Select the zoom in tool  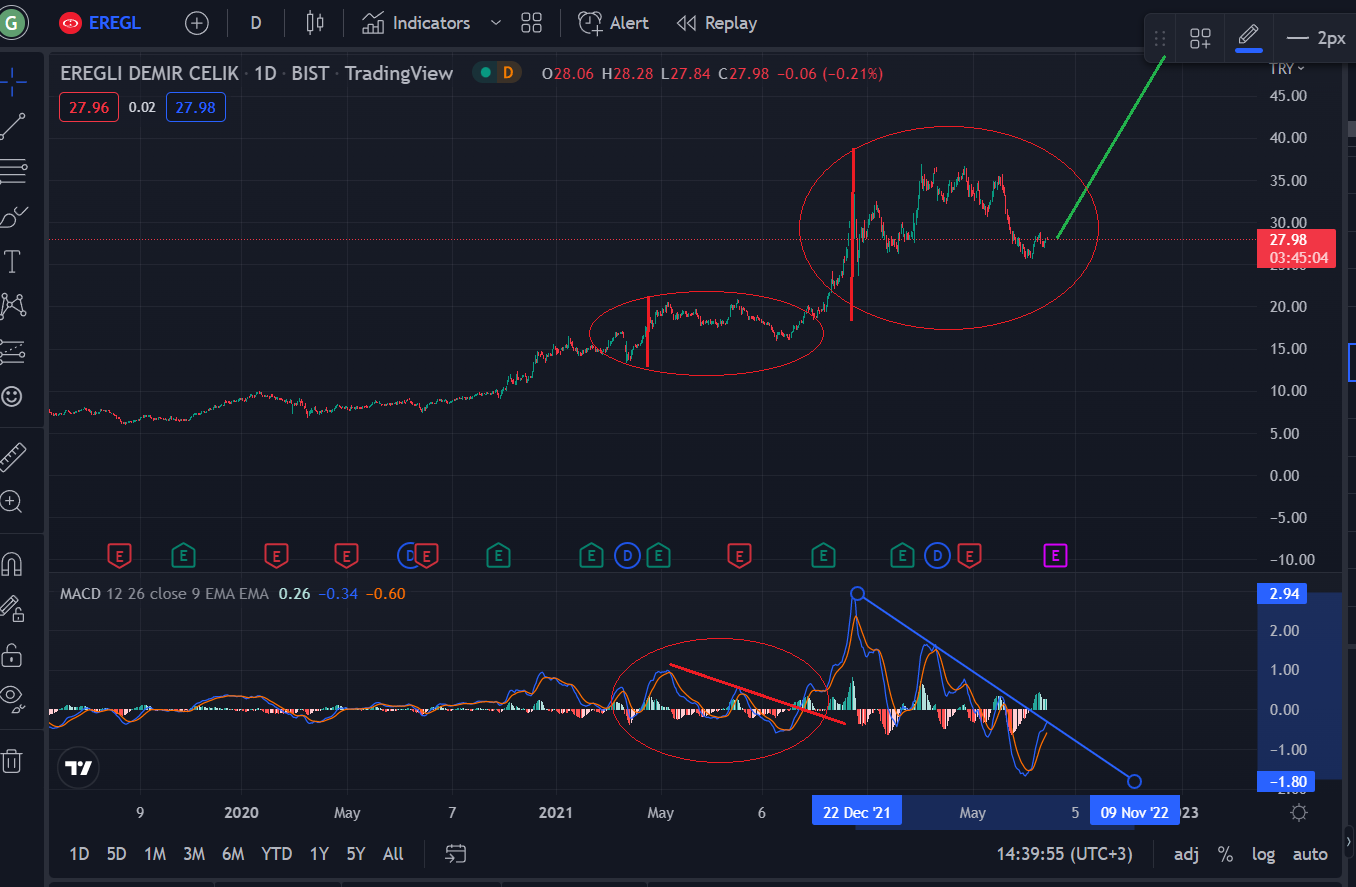pos(12,501)
